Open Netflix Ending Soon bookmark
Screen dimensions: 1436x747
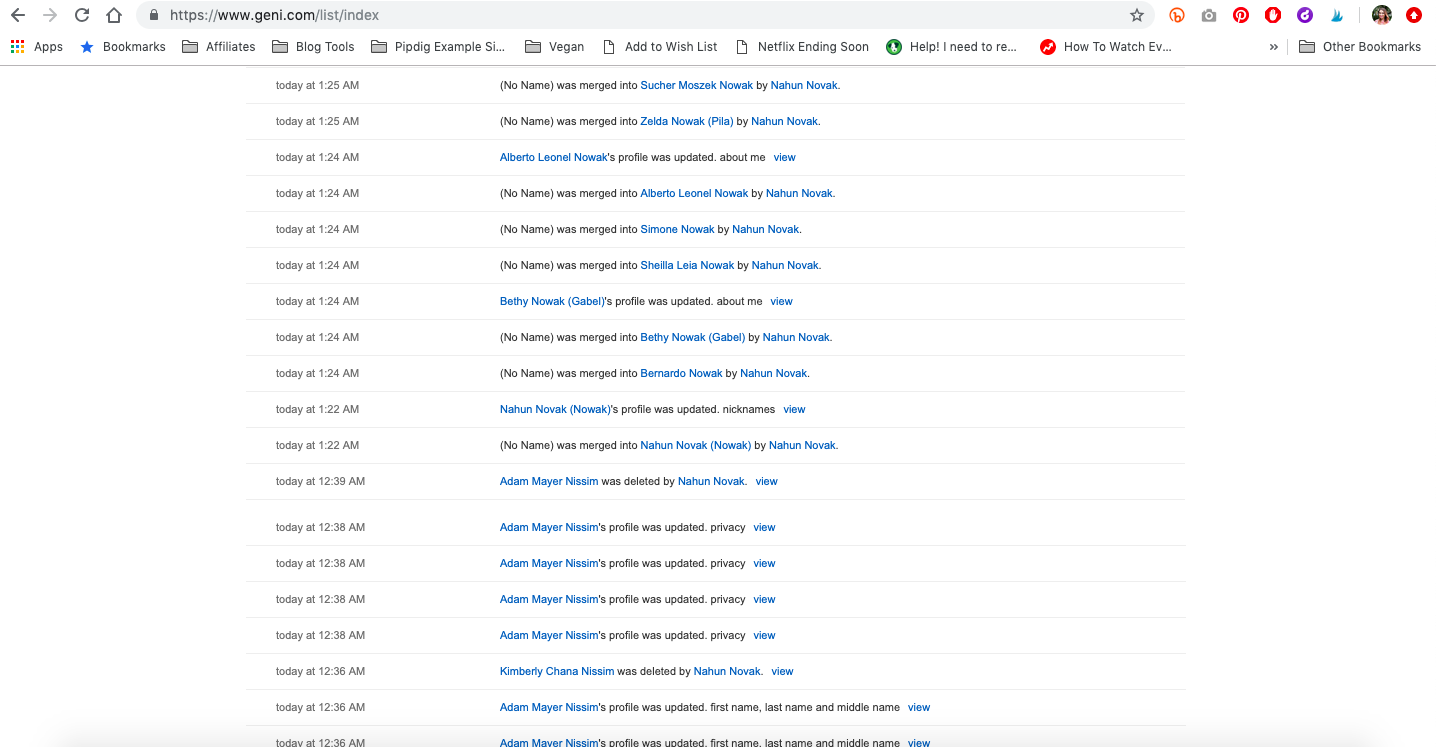coord(802,47)
